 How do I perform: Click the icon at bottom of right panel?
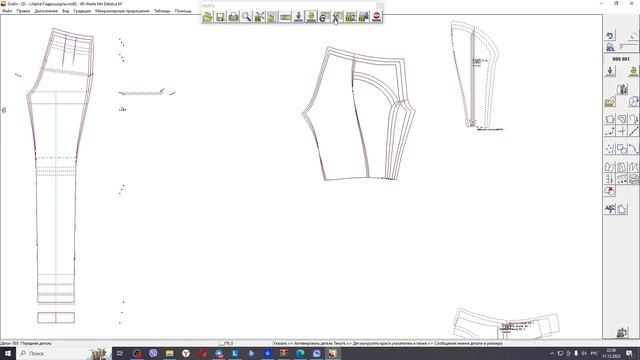coord(622,332)
